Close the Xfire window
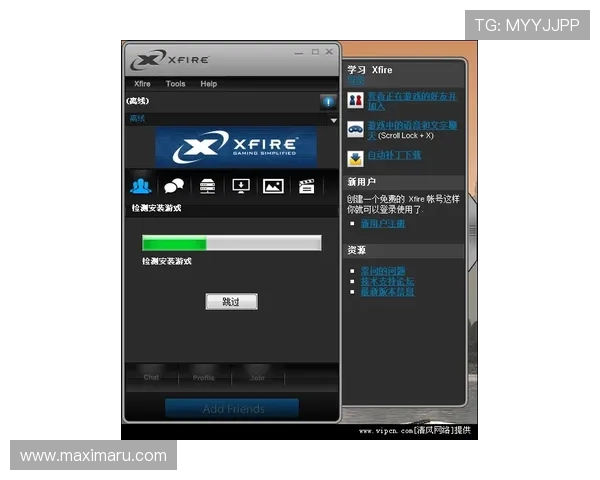Image resolution: width=600 pixels, height=480 pixels. [x=329, y=52]
